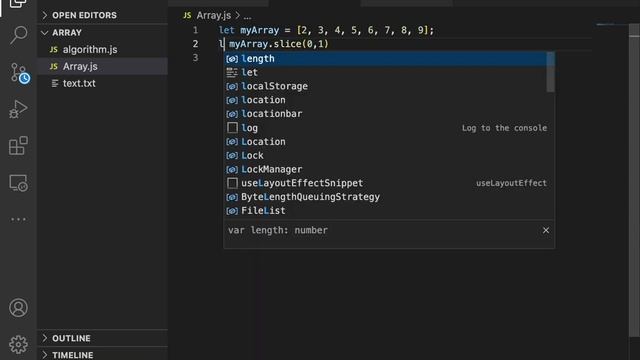The width and height of the screenshot is (640, 360).
Task: Select the LockManager suggestion
Action: pyautogui.click(x=386, y=169)
